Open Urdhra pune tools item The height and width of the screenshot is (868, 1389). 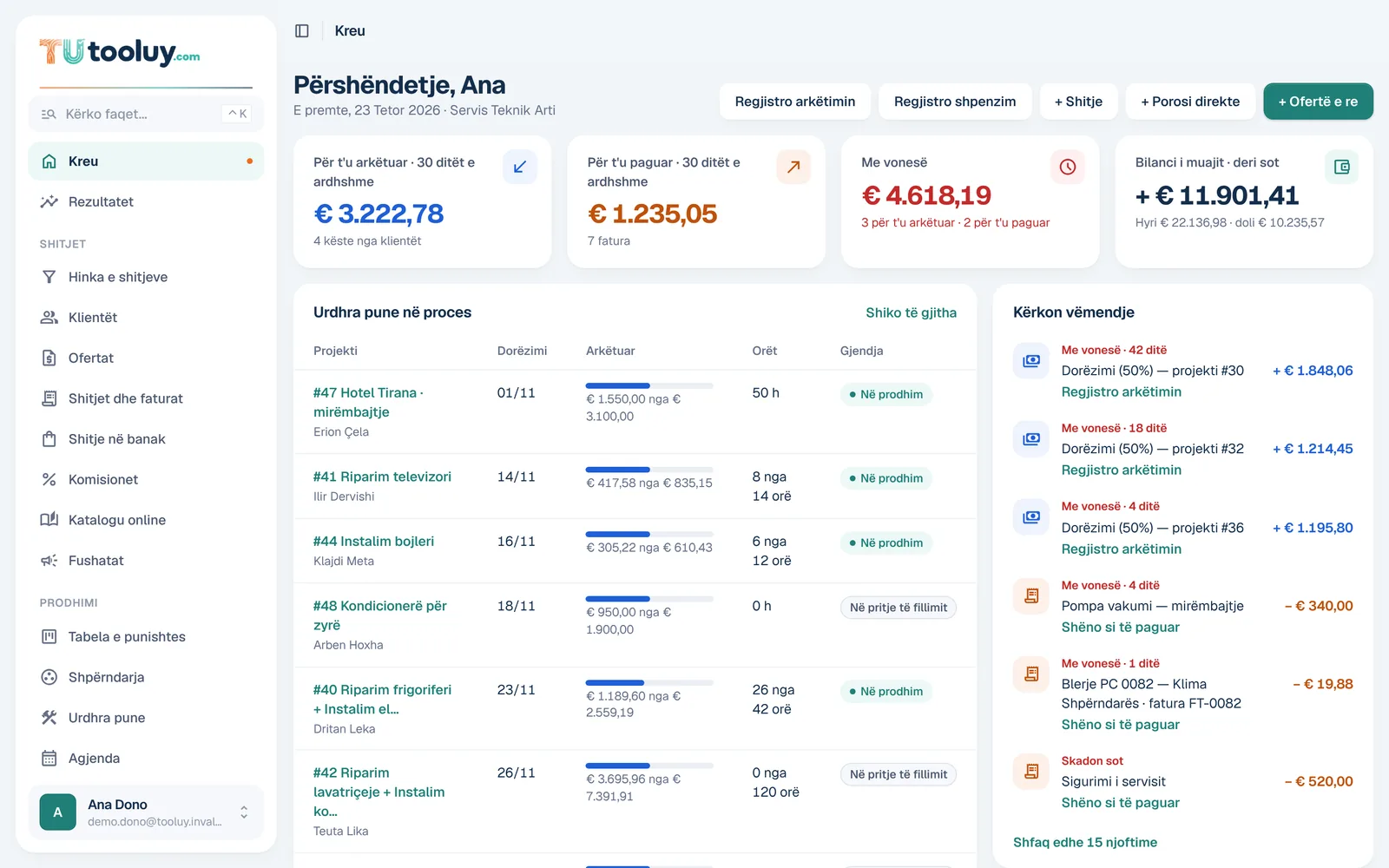[x=146, y=718]
